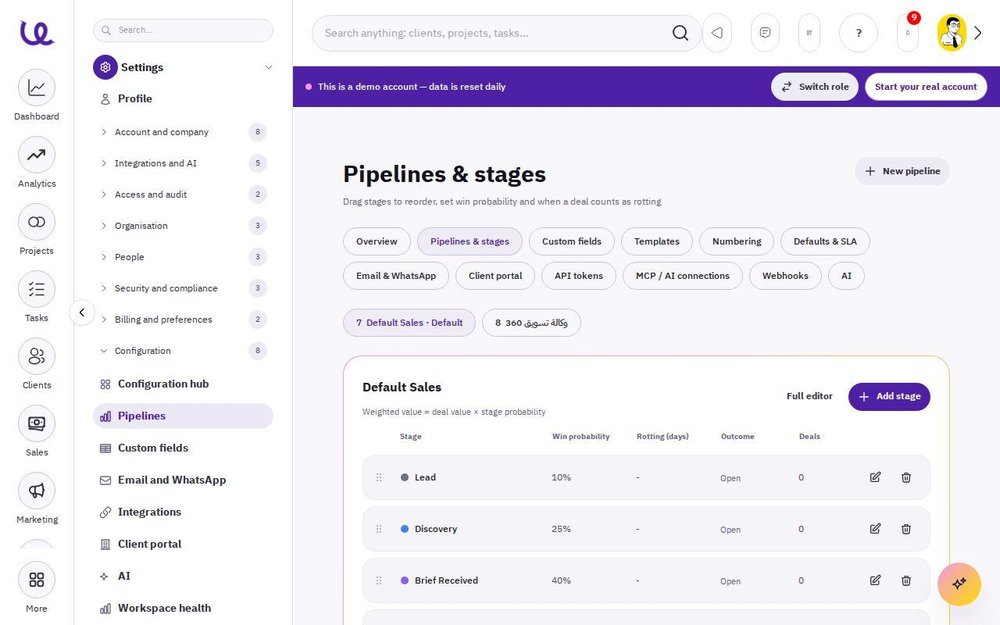Click the sidebar Search field
1000x625 pixels.
pos(183,30)
